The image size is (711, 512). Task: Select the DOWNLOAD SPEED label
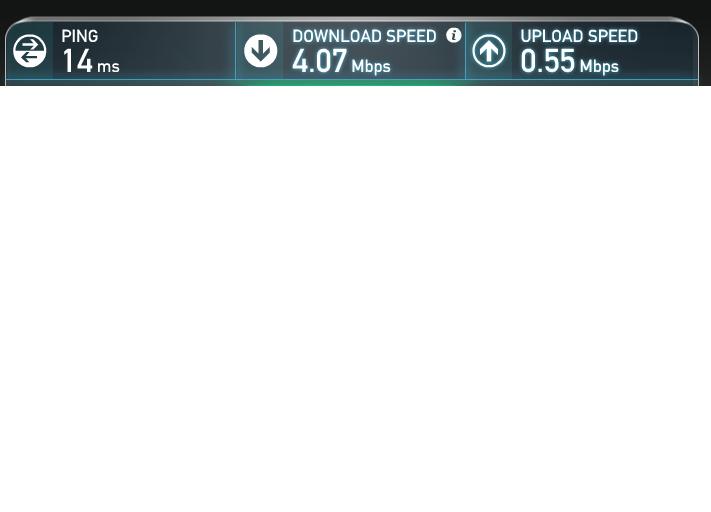pos(364,36)
